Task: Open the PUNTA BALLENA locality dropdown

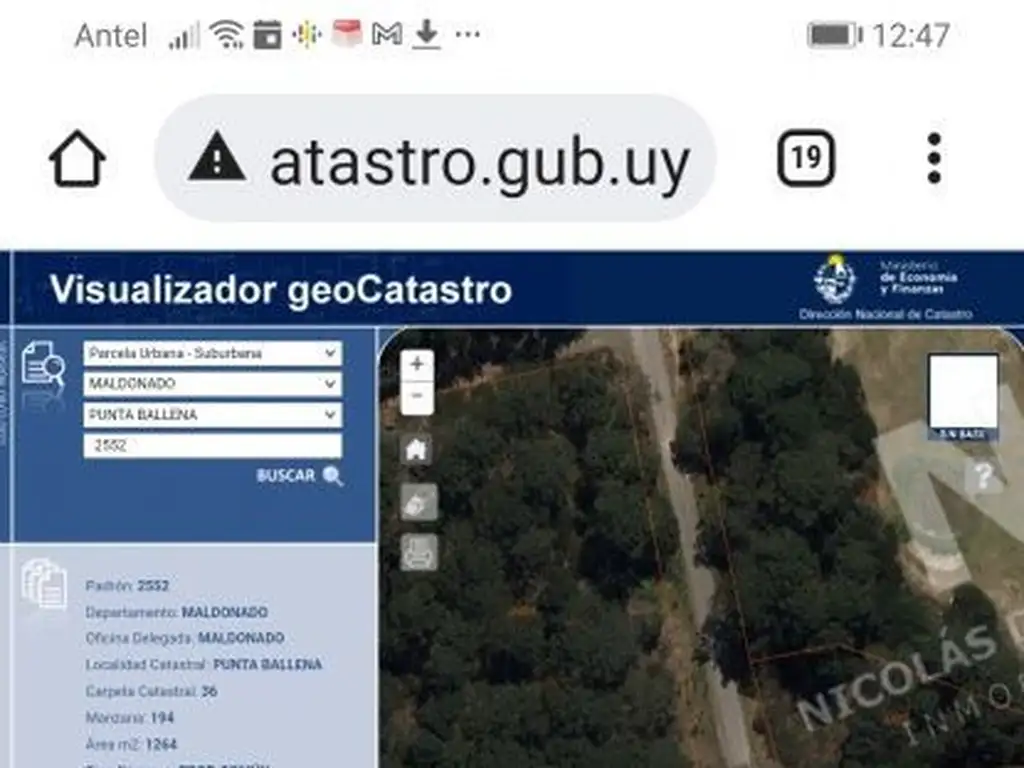Action: 212,415
